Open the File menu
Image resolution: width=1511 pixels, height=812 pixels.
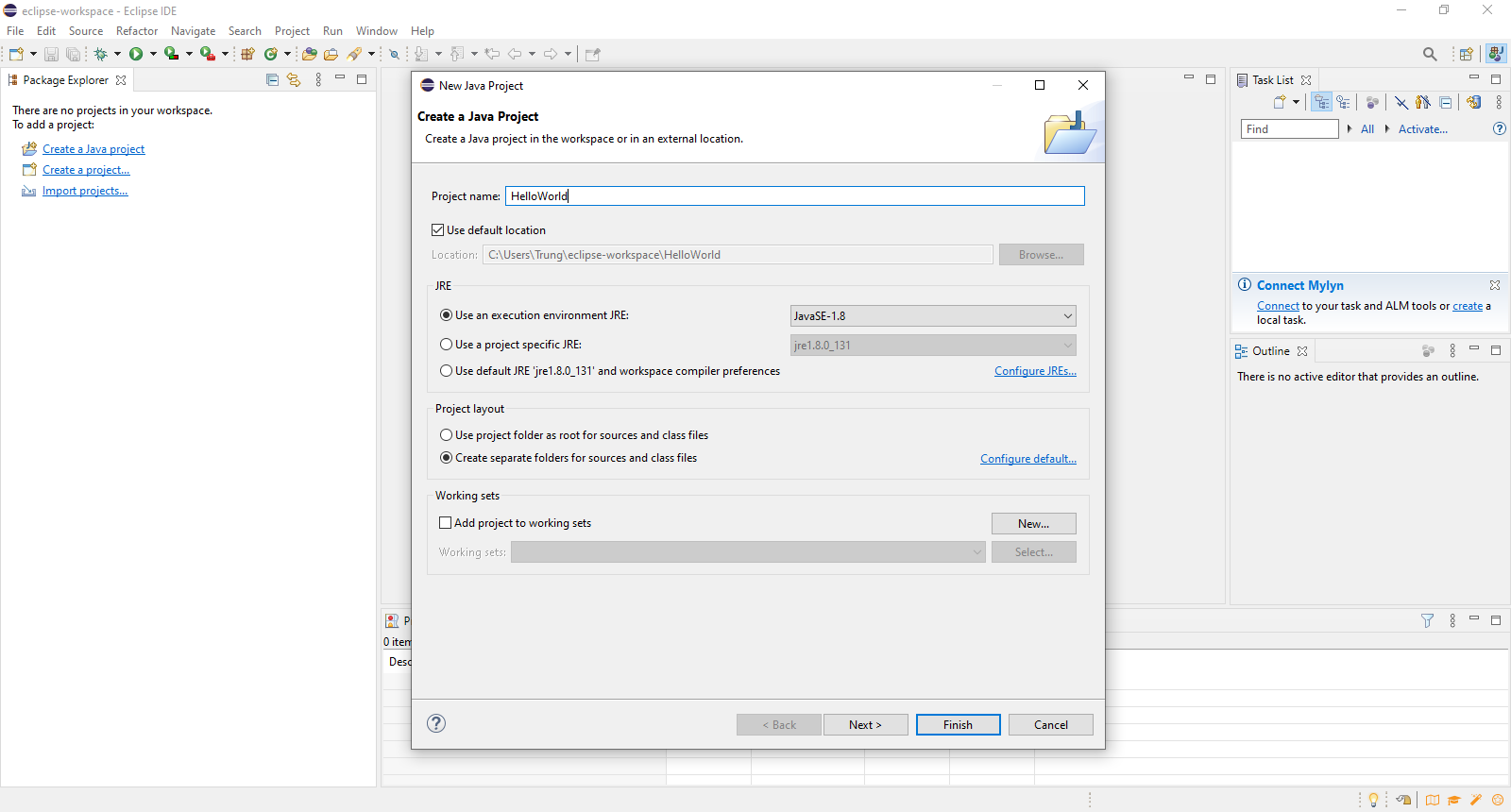coord(15,31)
